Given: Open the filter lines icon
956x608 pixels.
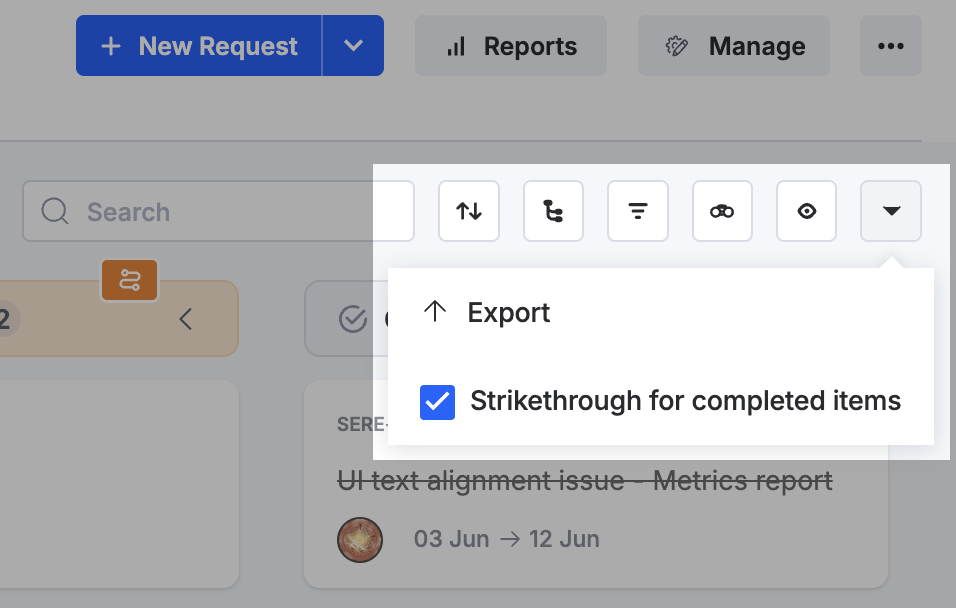Looking at the screenshot, I should [x=638, y=211].
